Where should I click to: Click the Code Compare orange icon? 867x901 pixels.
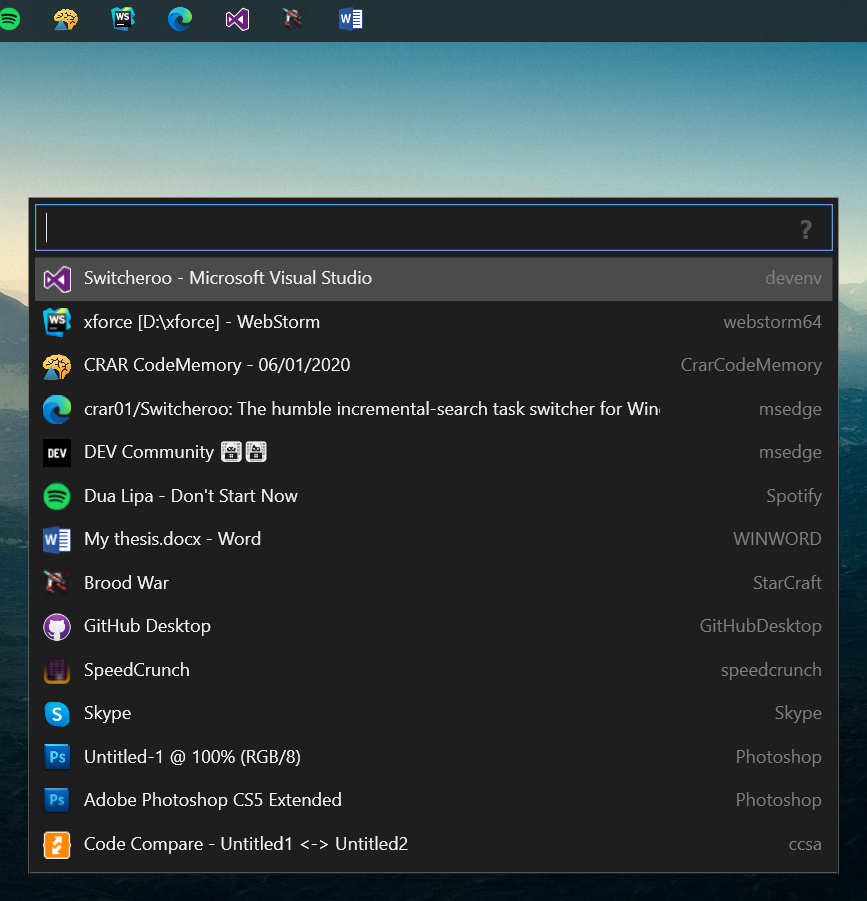[x=57, y=845]
